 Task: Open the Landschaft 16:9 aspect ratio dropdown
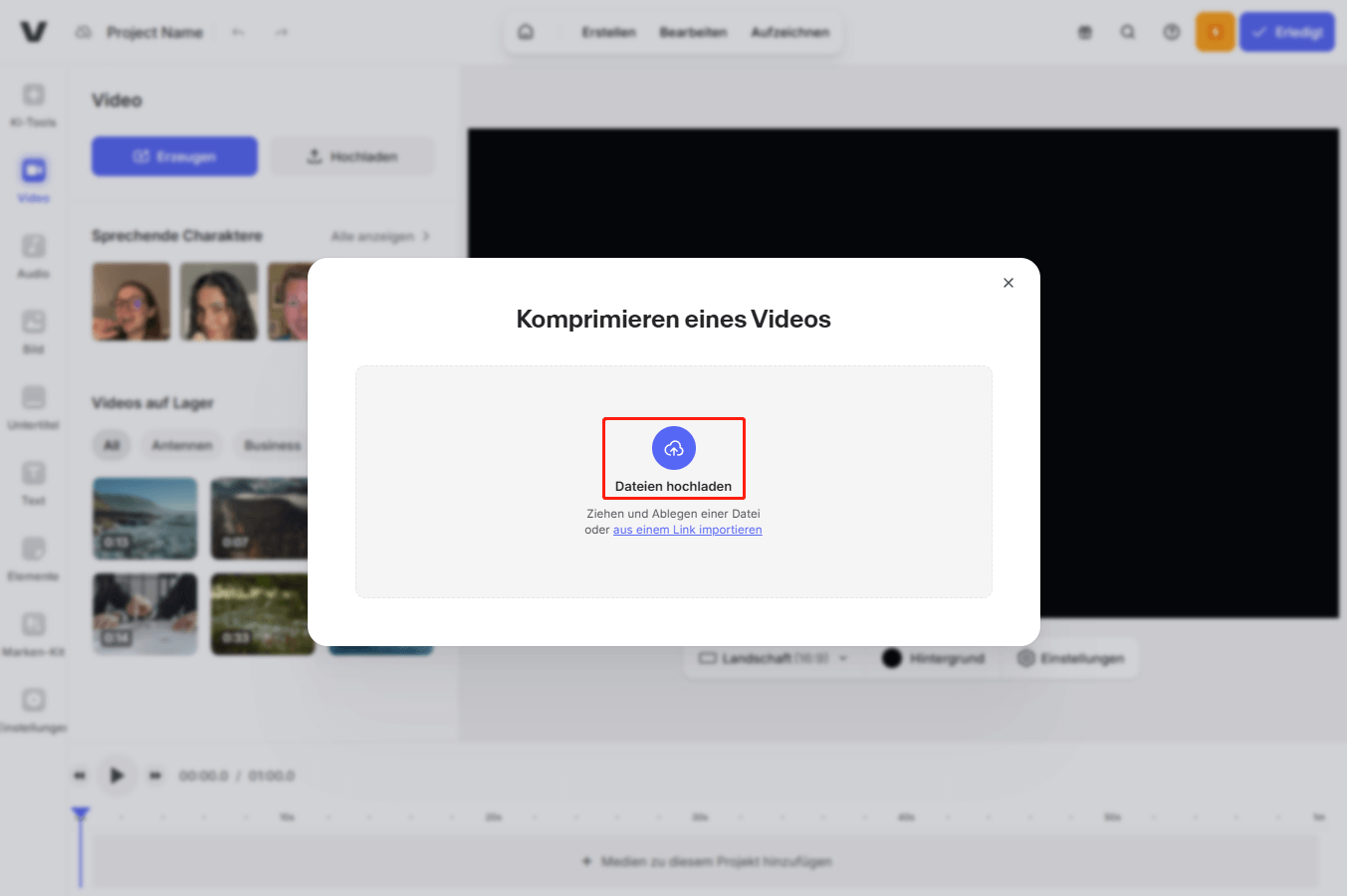772,658
